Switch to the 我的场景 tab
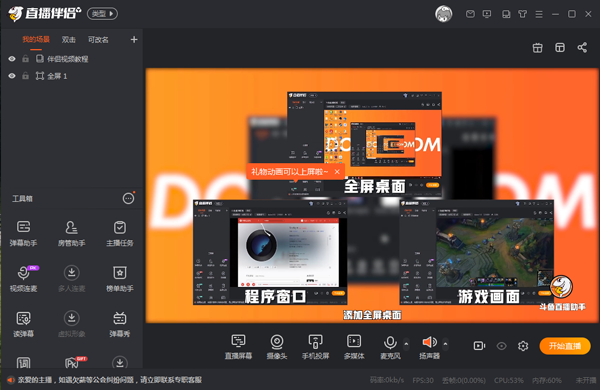 36,39
